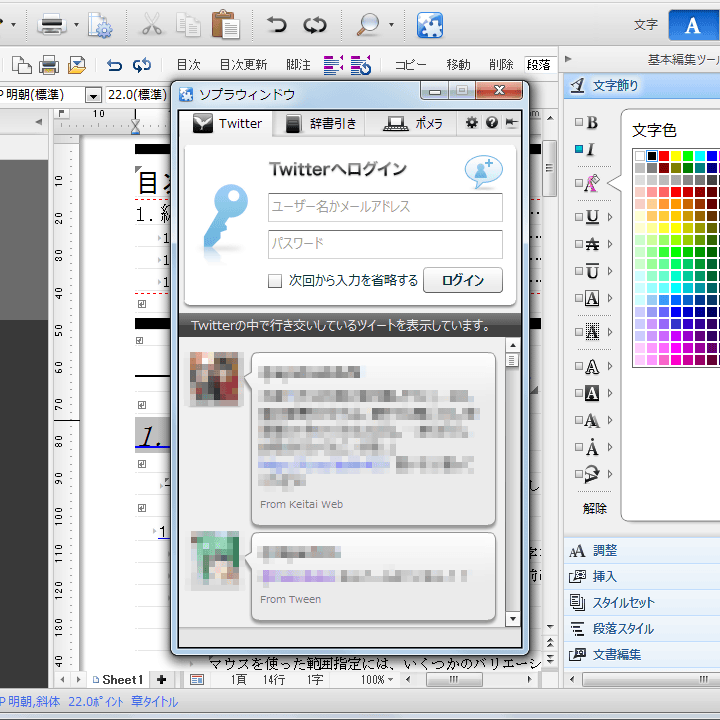Click the paragraph indent lines icon
720x720 pixels.
pos(333,65)
